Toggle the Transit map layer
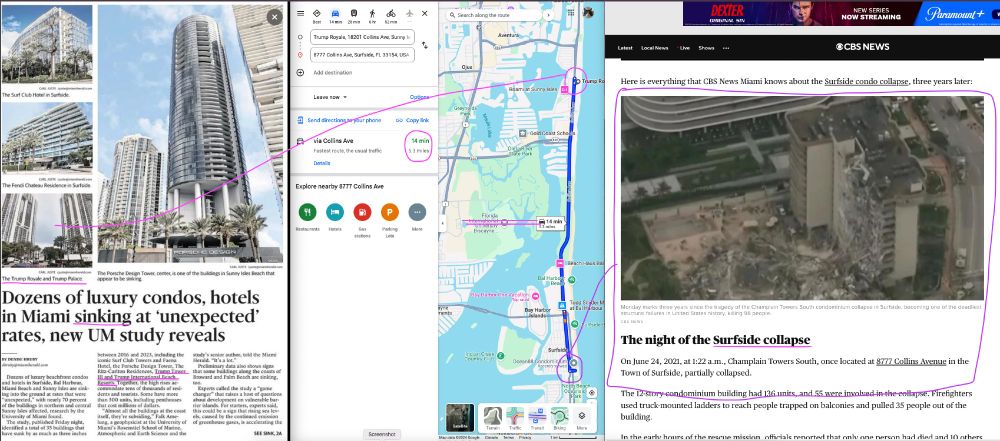The height and width of the screenshot is (441, 1000). 537,419
